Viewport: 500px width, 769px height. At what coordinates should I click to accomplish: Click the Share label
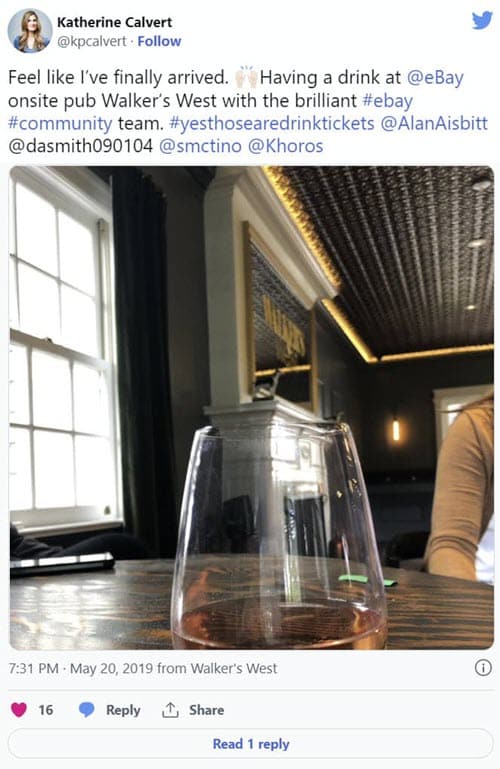coord(206,710)
